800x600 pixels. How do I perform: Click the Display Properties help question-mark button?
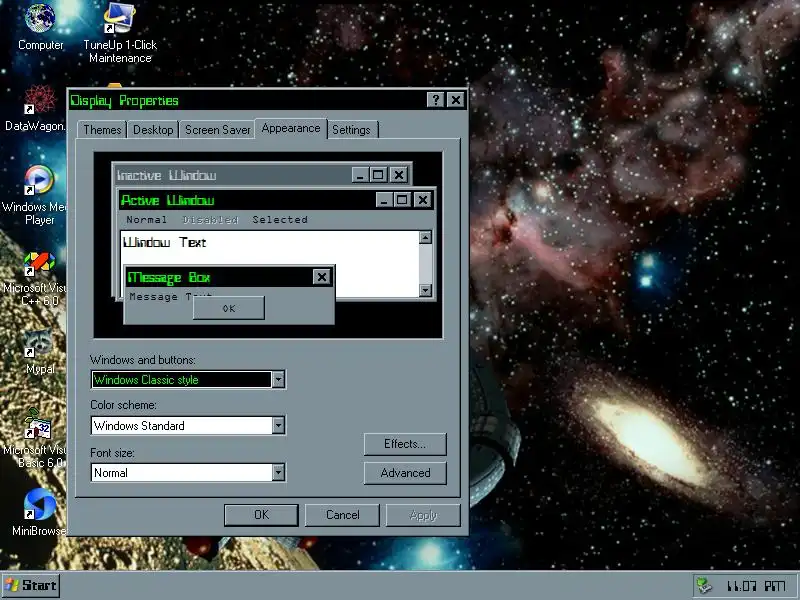pos(435,100)
